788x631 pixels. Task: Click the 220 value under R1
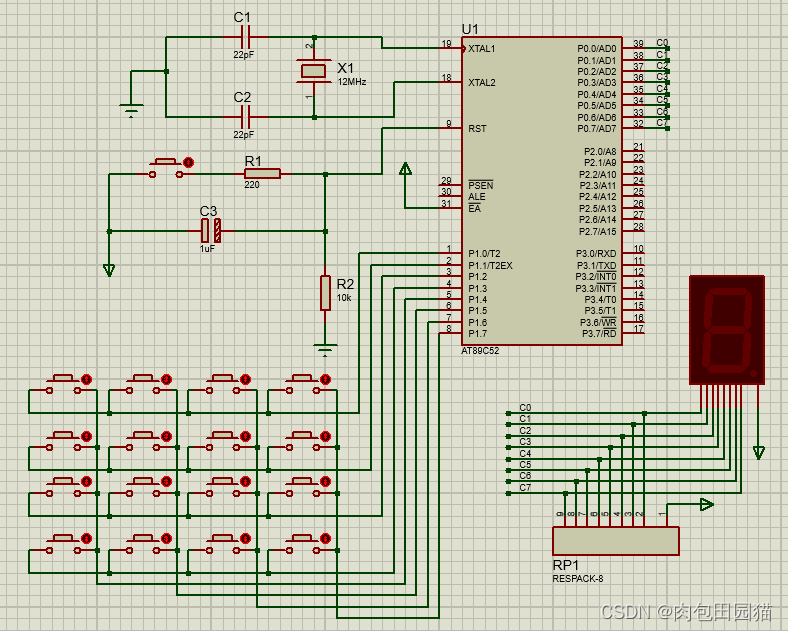pos(252,185)
